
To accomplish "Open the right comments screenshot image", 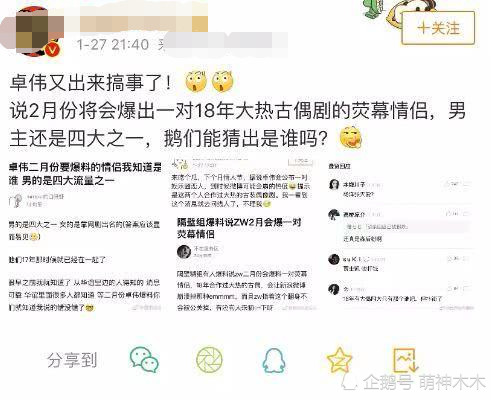I will (400, 236).
